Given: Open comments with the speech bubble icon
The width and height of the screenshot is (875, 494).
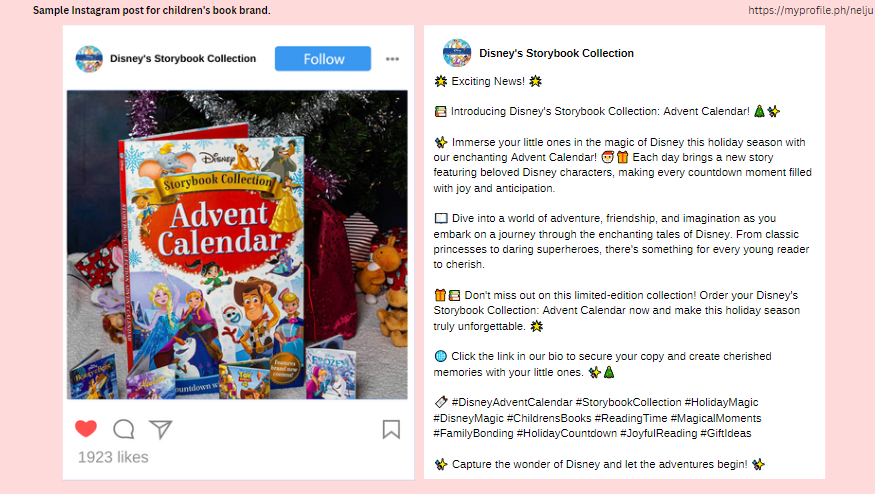Looking at the screenshot, I should coord(123,429).
